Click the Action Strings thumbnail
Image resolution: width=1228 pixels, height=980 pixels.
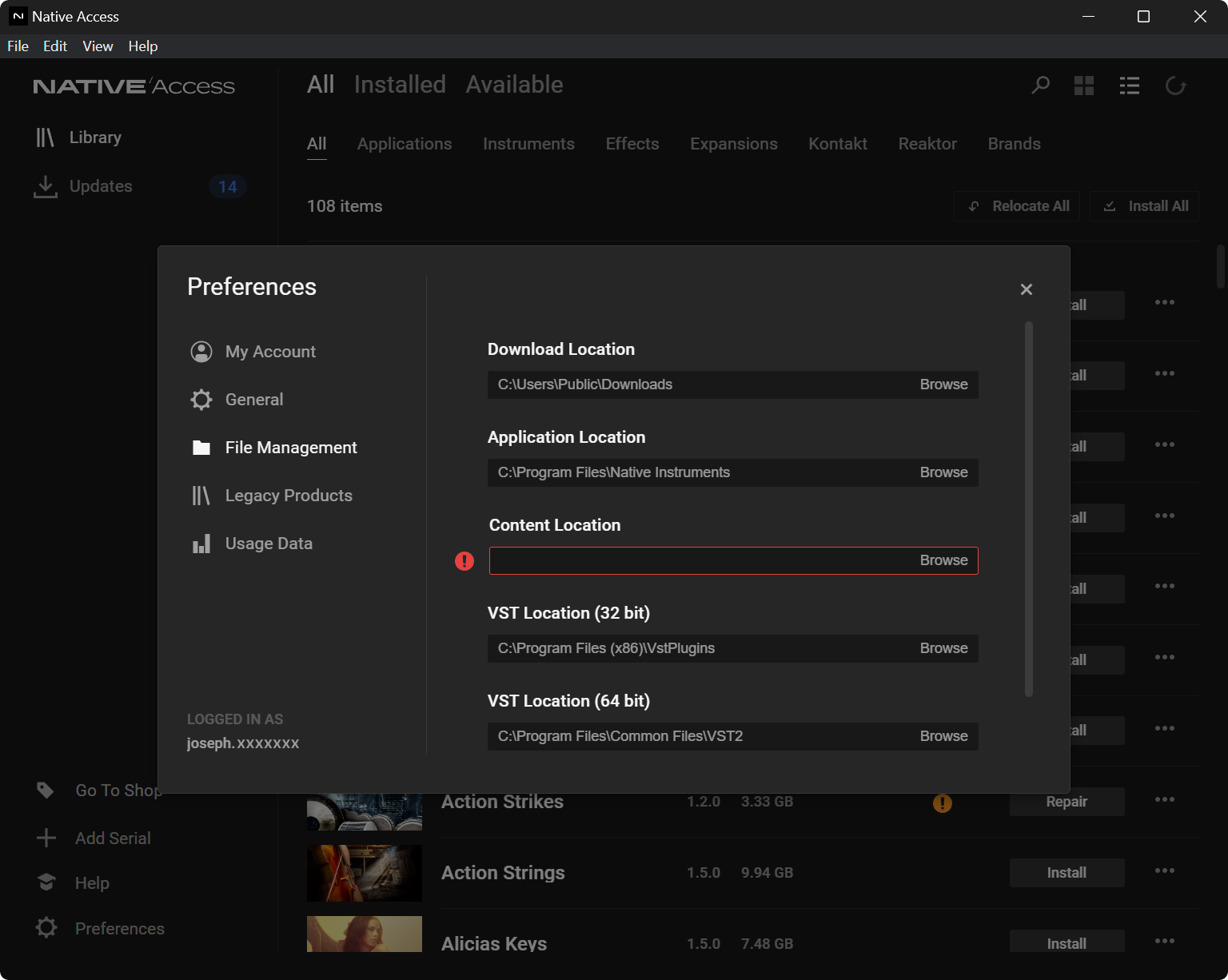[x=365, y=873]
